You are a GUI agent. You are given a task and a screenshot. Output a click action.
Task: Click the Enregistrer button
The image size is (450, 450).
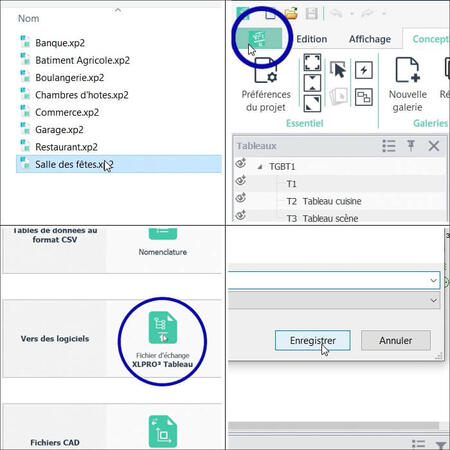click(x=313, y=340)
